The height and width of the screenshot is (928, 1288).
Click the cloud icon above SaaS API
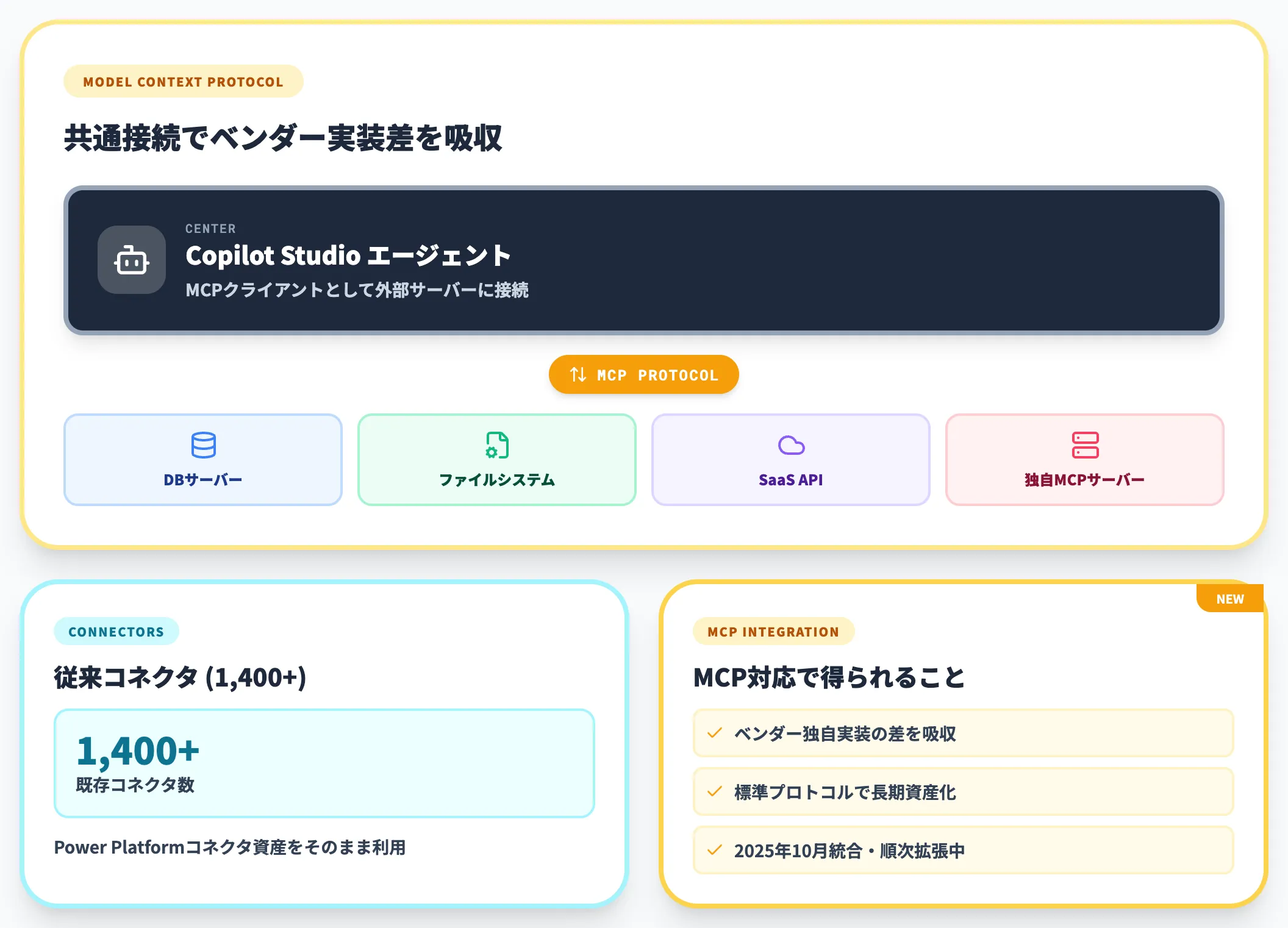[x=791, y=445]
